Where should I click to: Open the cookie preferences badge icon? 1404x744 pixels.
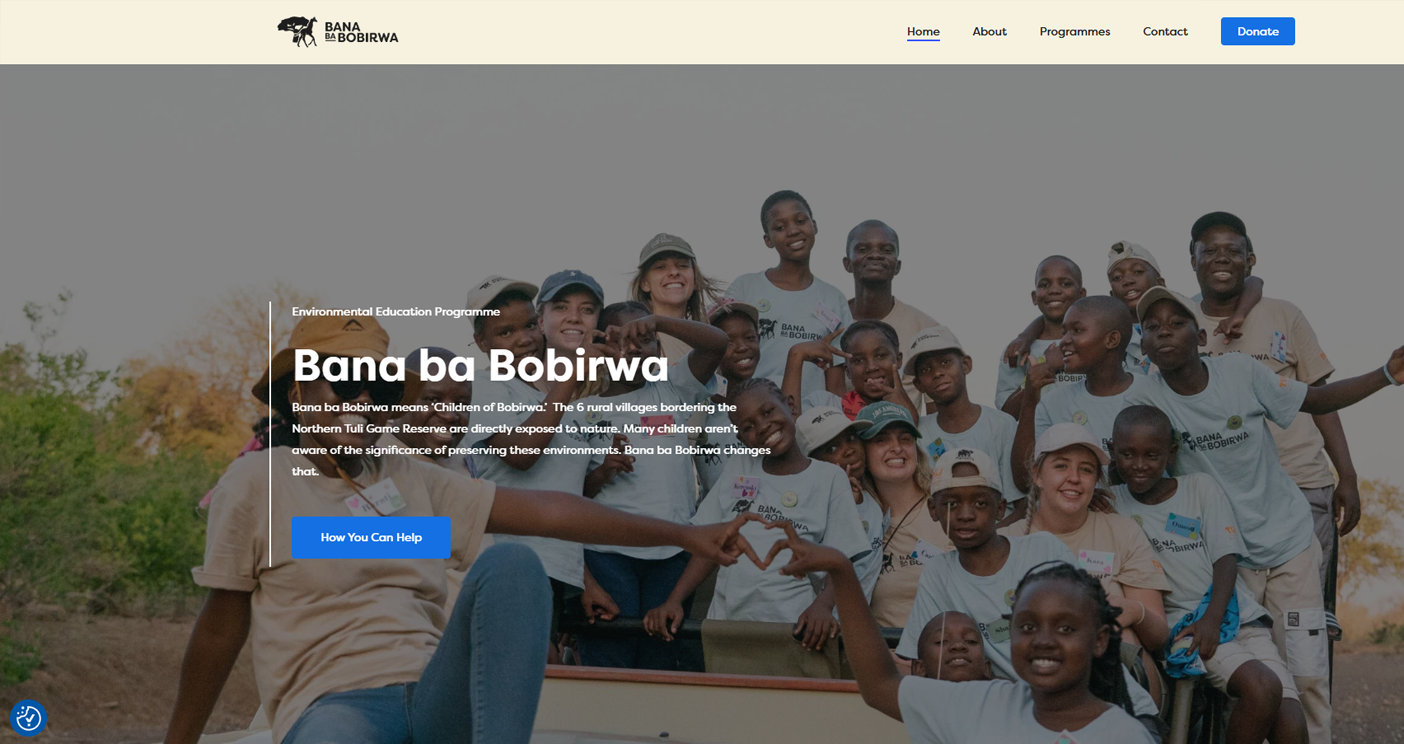pos(28,717)
